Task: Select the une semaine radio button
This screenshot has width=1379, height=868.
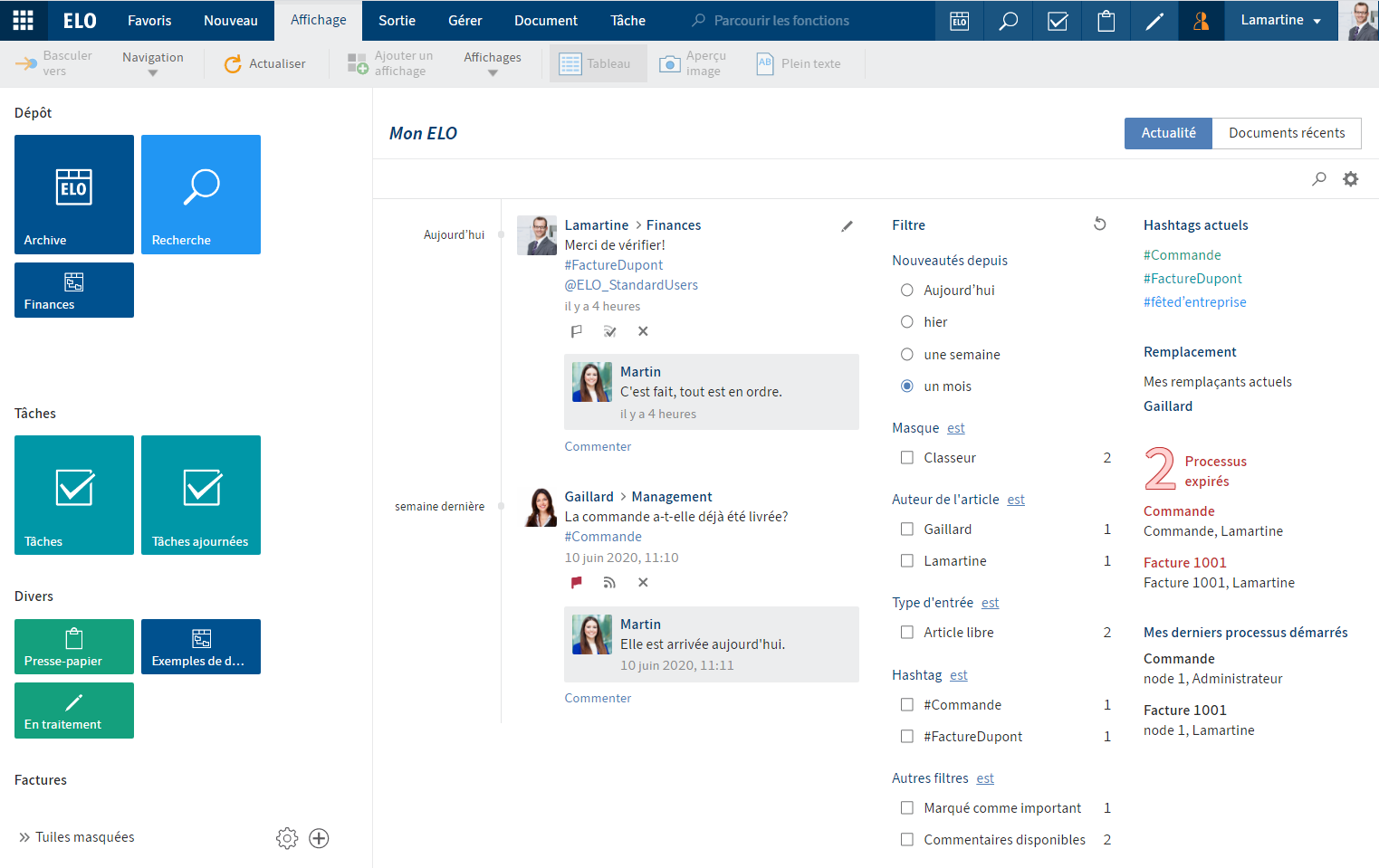Action: pos(906,355)
